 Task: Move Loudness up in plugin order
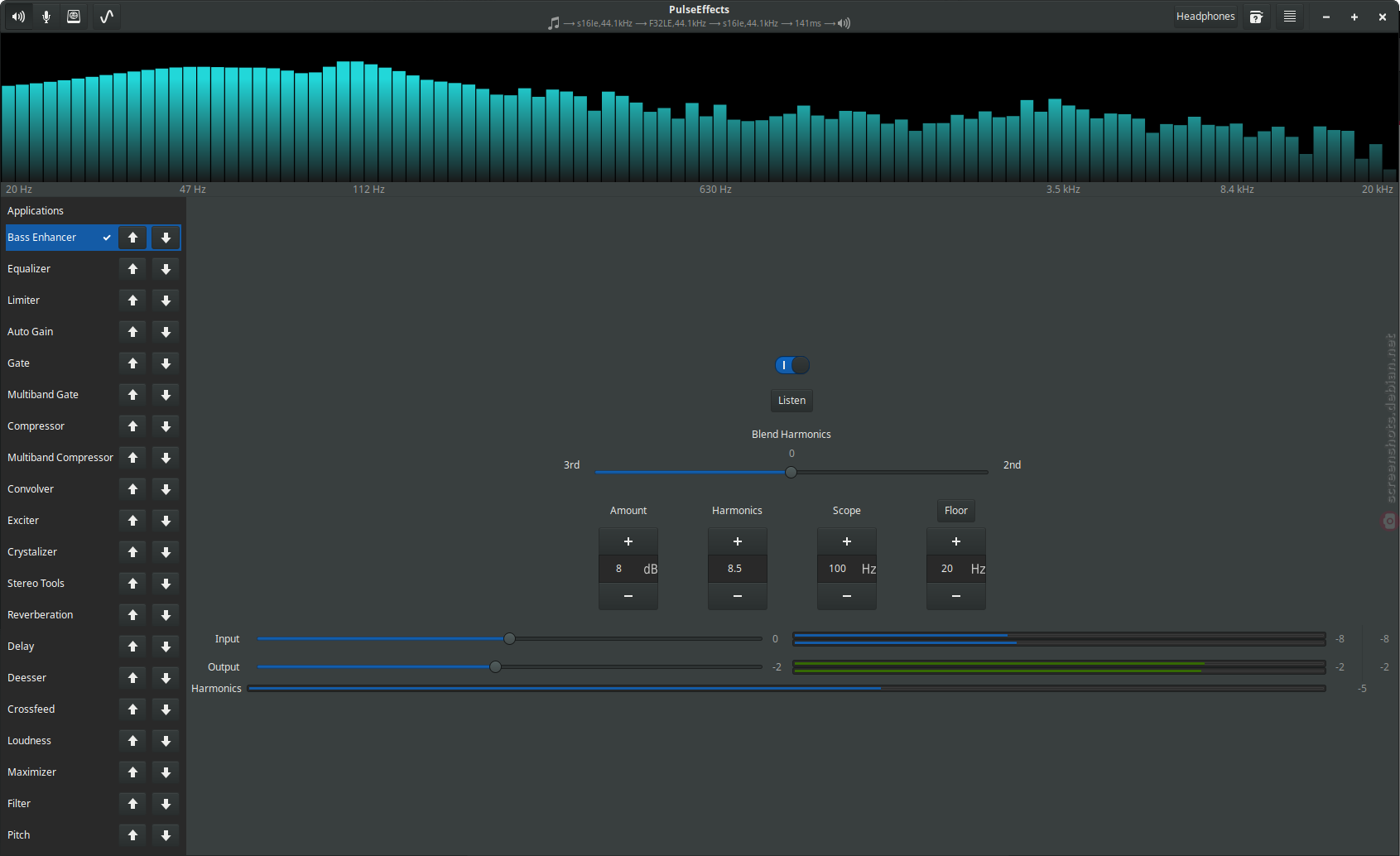132,741
